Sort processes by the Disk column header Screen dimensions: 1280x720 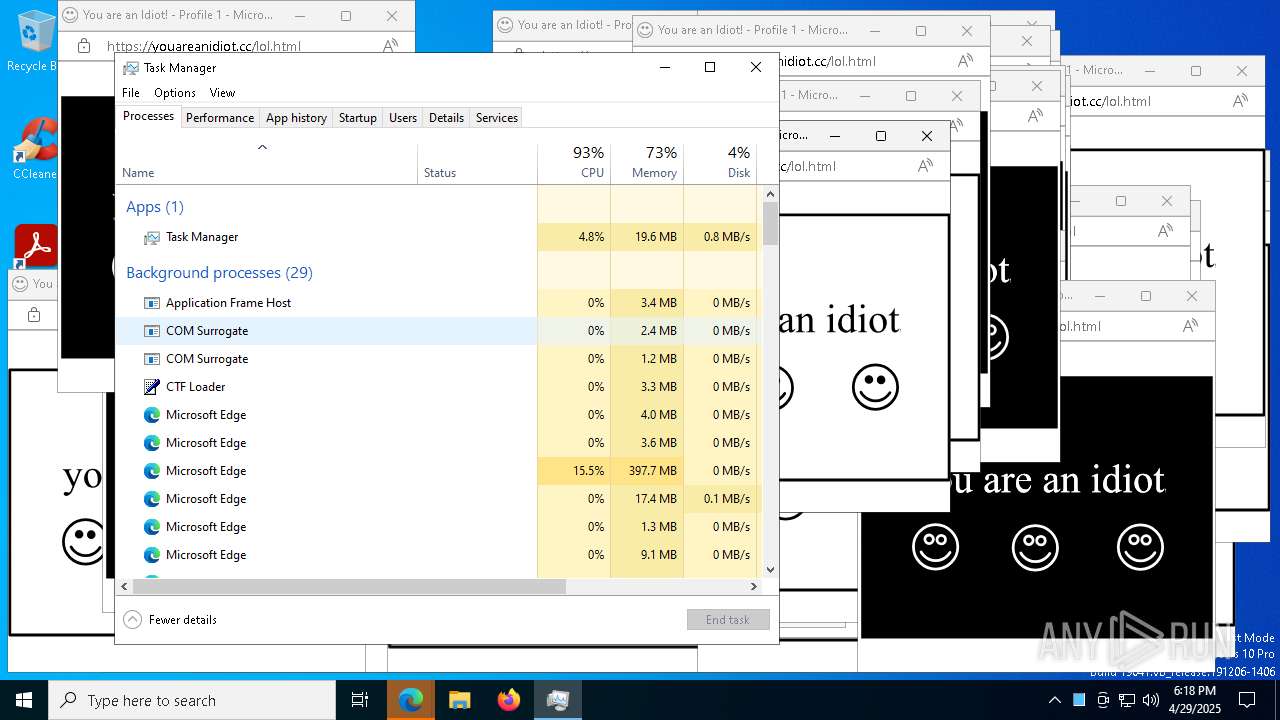tap(720, 163)
